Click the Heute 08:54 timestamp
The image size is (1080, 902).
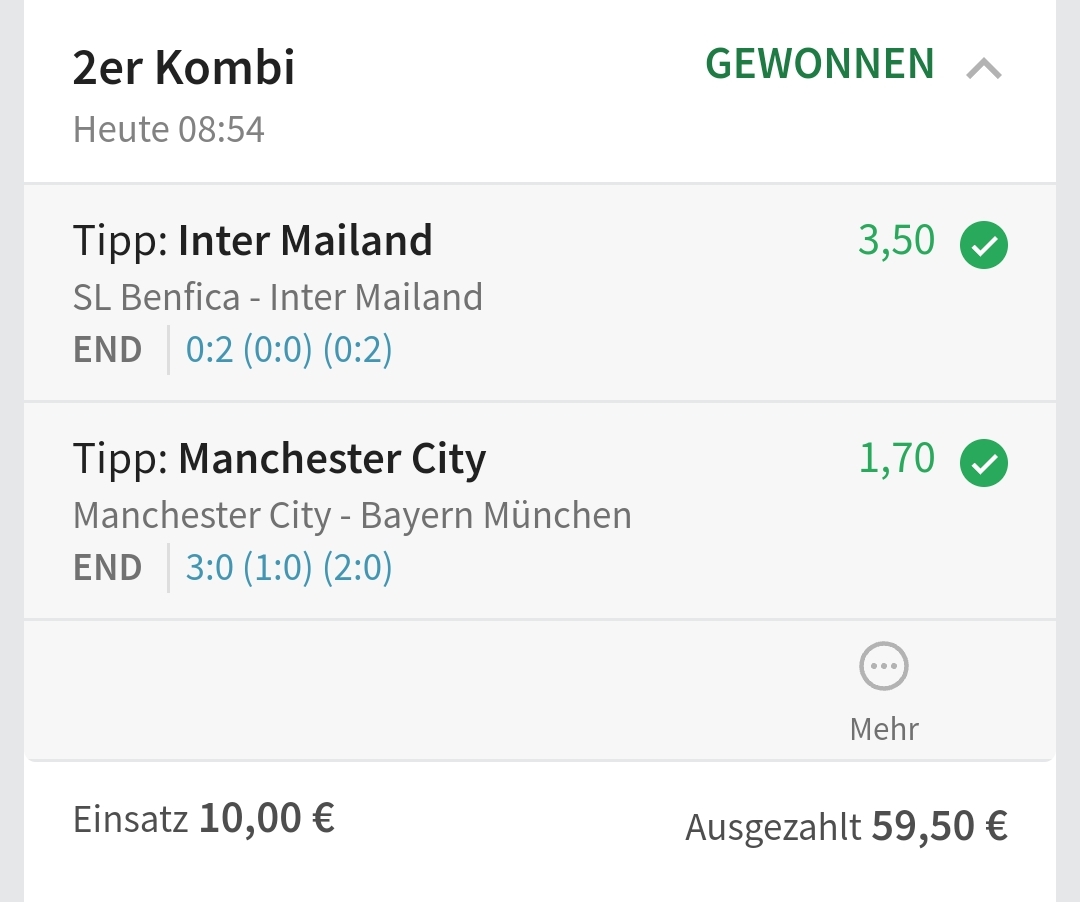[x=169, y=130]
